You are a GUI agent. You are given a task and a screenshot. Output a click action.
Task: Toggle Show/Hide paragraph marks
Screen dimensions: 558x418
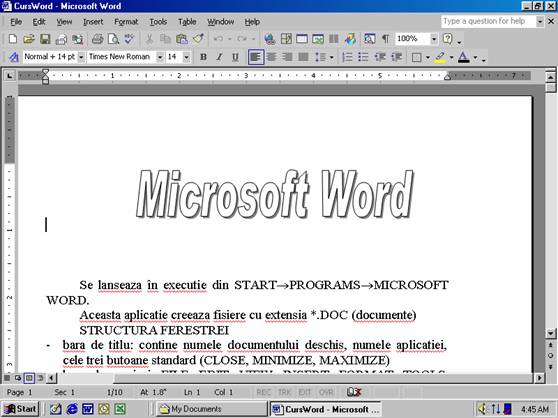[x=385, y=39]
